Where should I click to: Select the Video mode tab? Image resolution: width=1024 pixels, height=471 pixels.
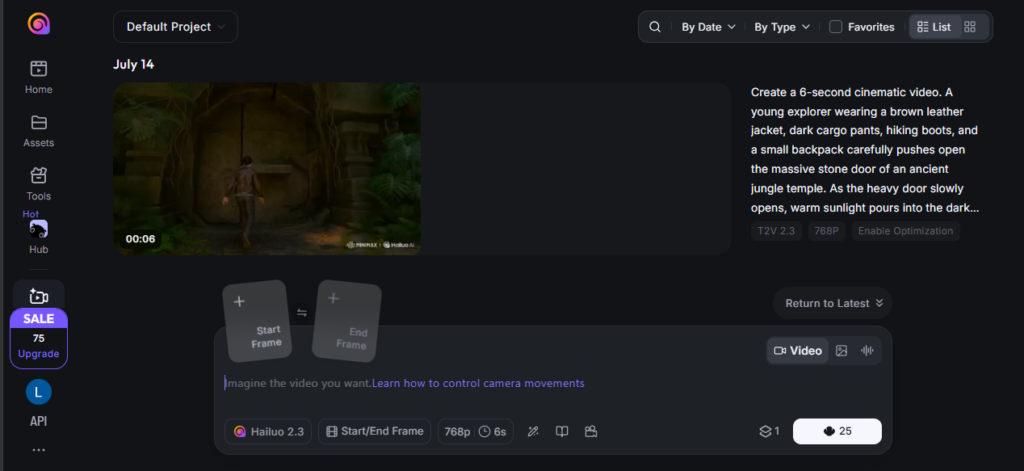[x=797, y=351]
